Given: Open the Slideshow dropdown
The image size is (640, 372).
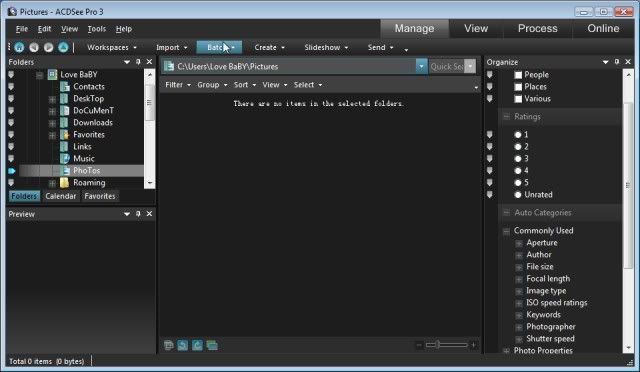Looking at the screenshot, I should tap(326, 47).
